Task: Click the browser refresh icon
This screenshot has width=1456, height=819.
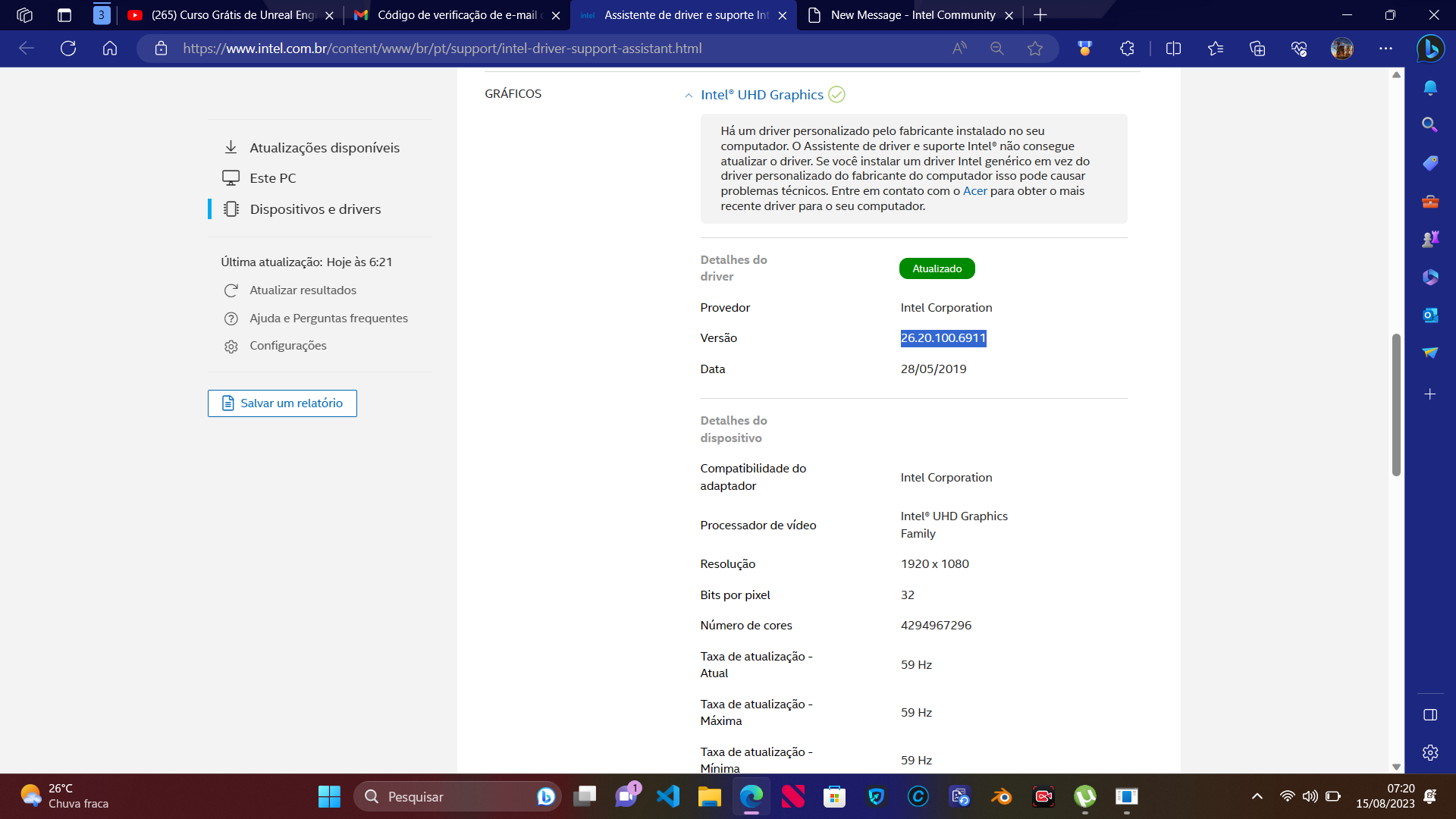Action: point(68,49)
